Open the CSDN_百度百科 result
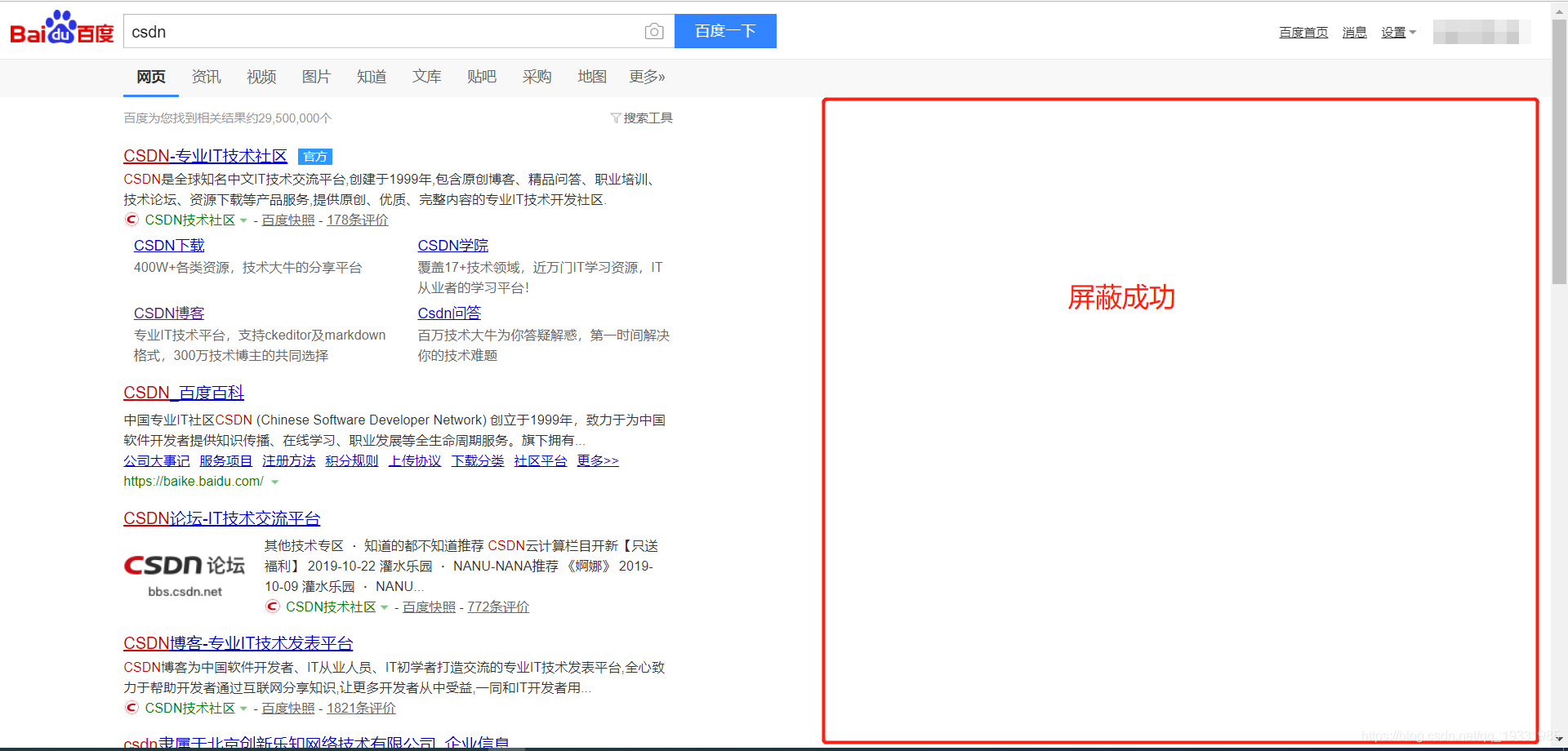1568x751 pixels. click(184, 393)
